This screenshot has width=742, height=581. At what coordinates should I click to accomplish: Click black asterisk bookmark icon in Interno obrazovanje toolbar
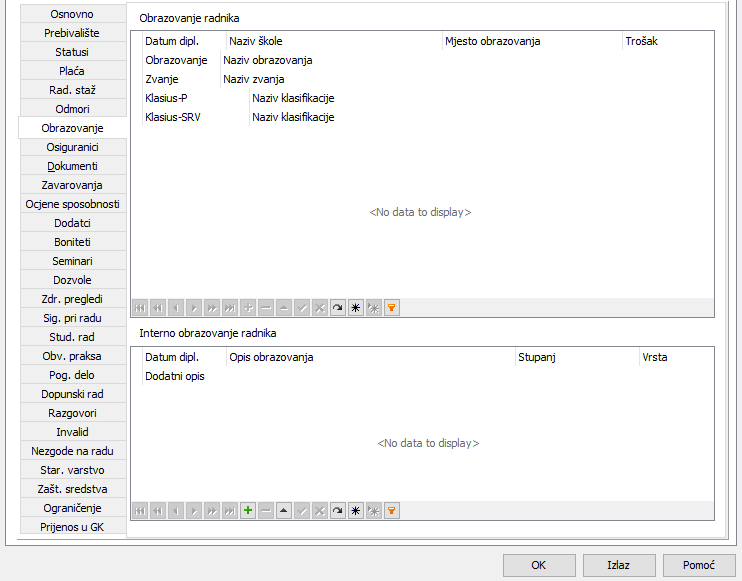point(356,511)
